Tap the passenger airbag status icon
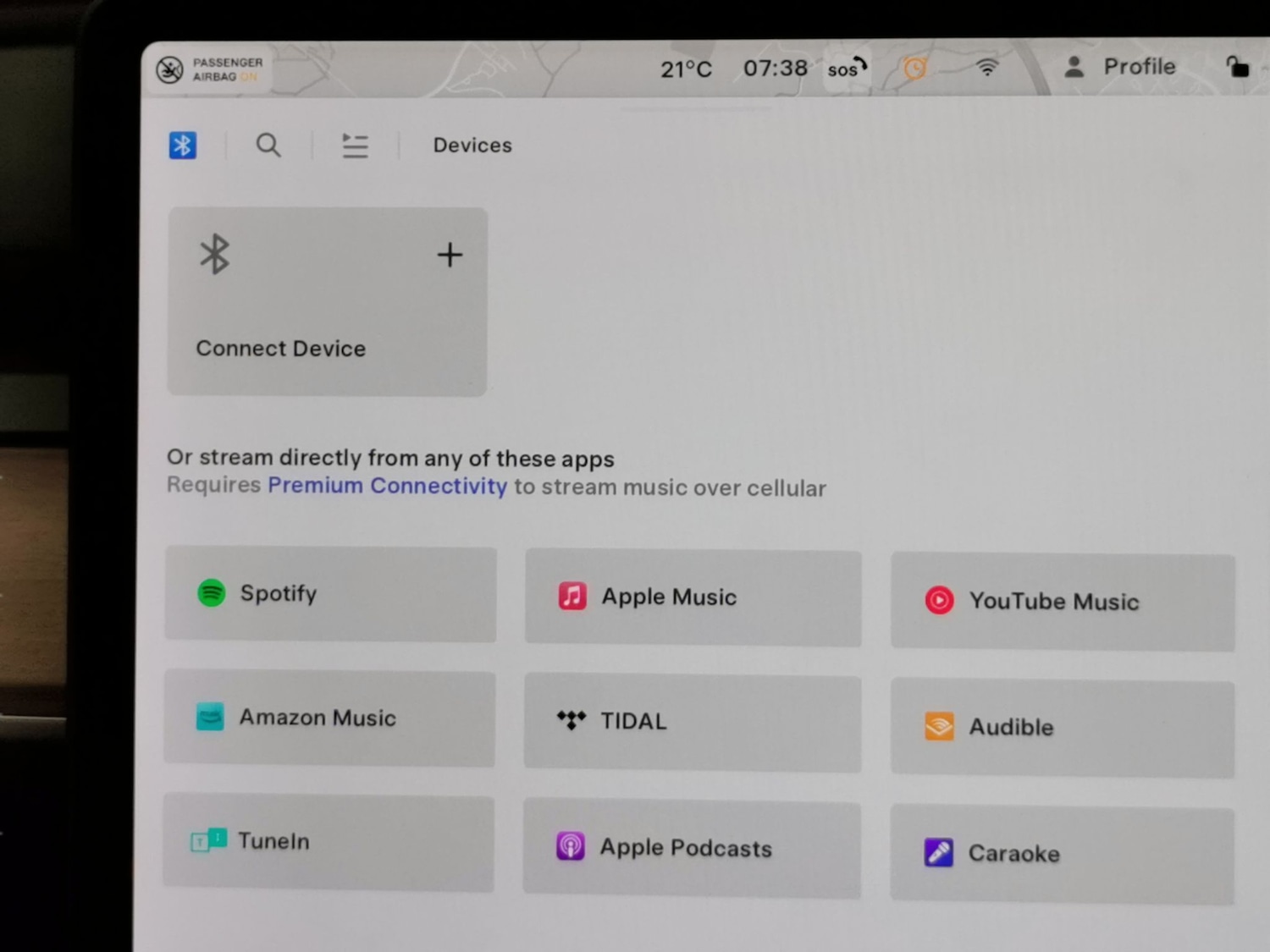 point(169,69)
